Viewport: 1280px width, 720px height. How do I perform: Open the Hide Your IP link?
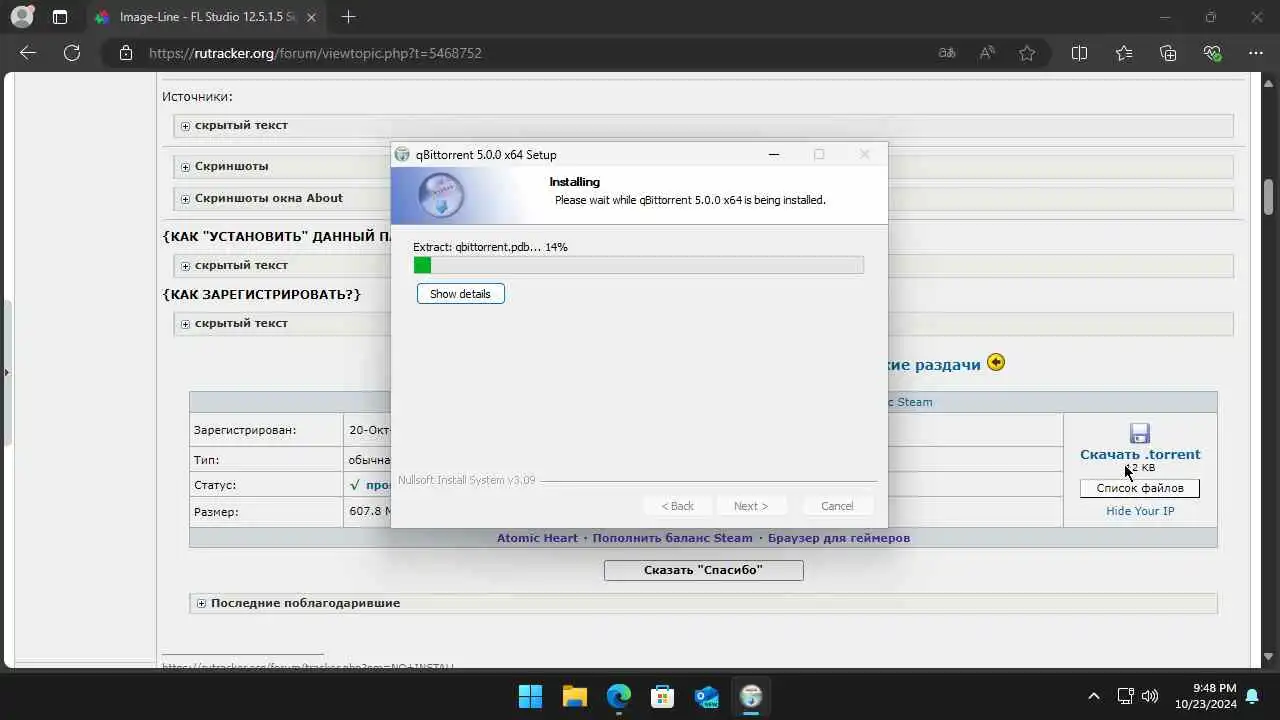(1140, 511)
